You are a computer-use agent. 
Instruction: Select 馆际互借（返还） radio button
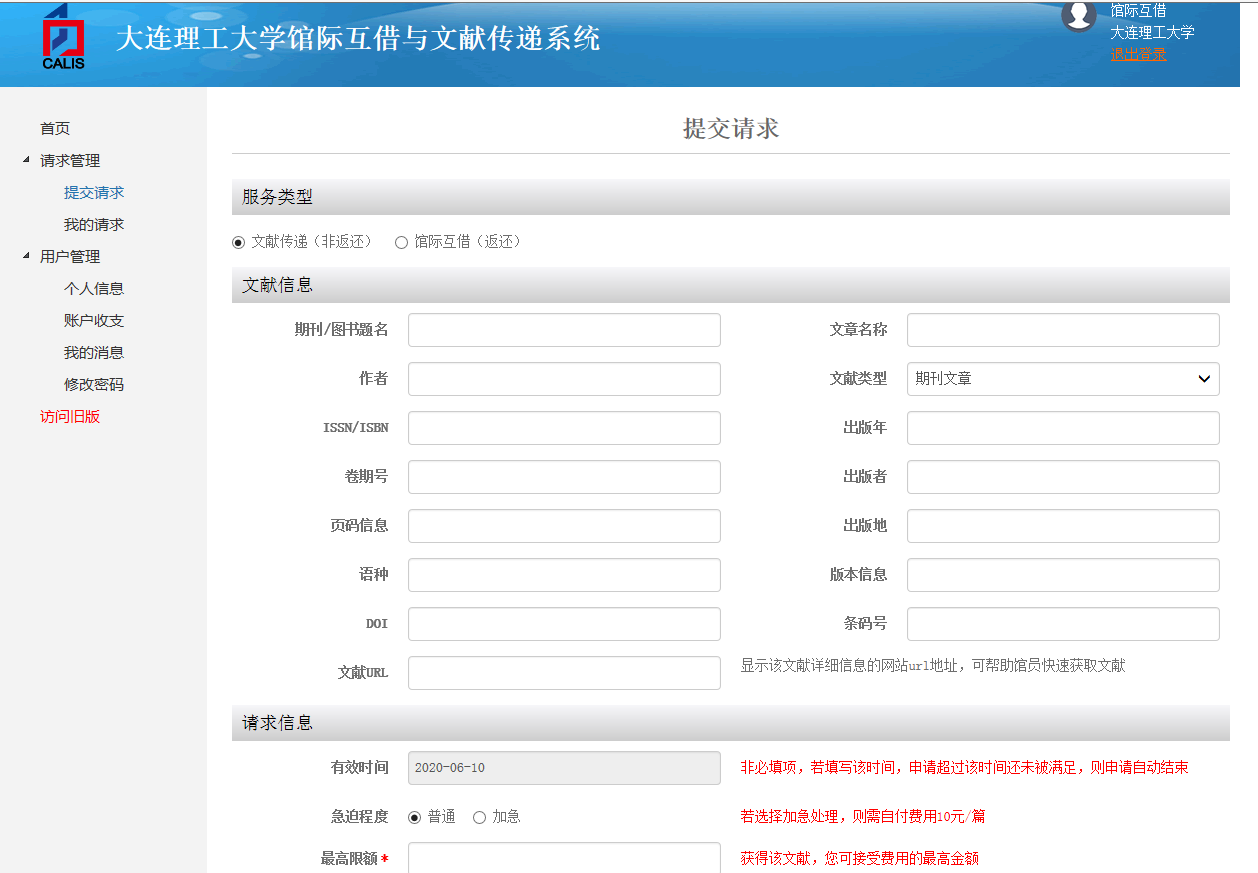coord(402,242)
